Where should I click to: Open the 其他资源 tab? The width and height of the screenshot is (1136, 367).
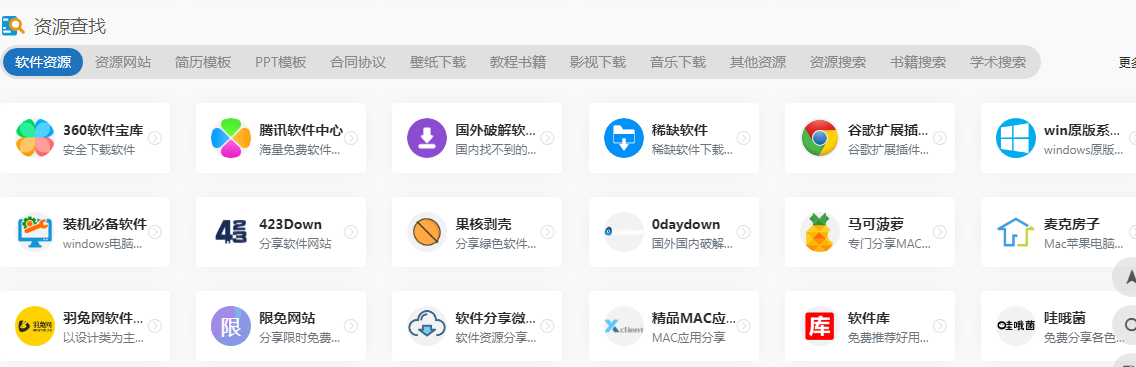click(x=758, y=62)
